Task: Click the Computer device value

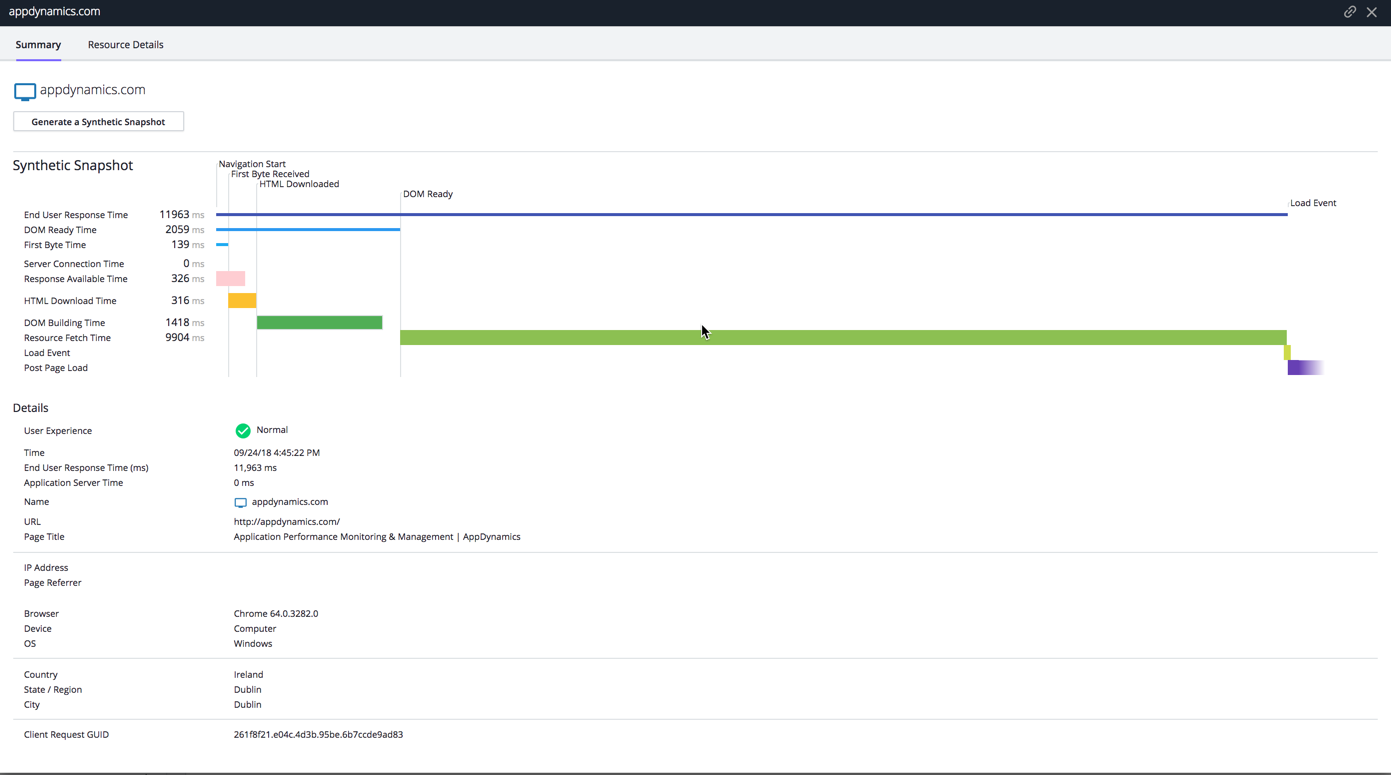Action: coord(255,629)
